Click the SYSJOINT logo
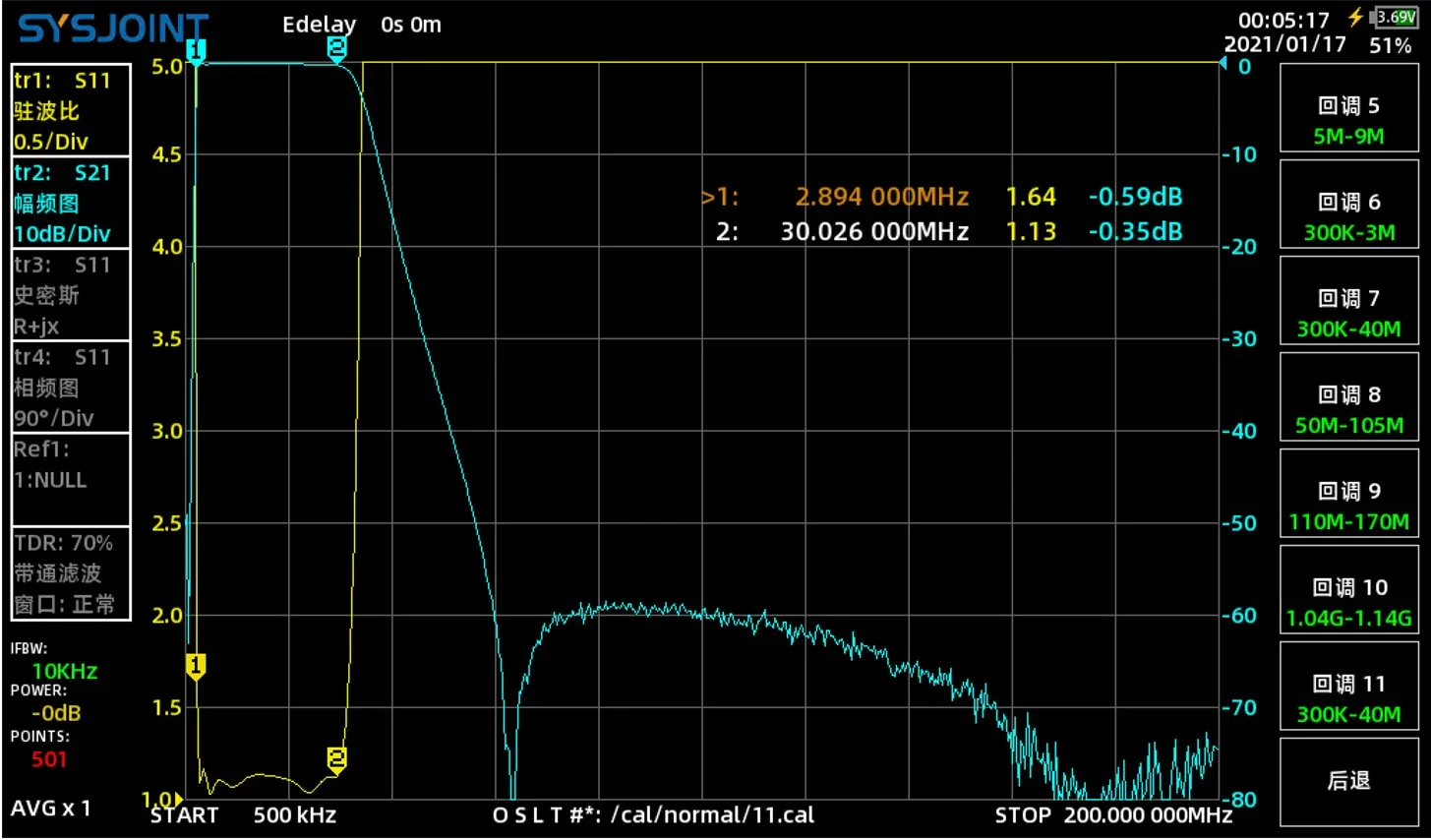Viewport: 1431px width, 840px height. (x=114, y=29)
